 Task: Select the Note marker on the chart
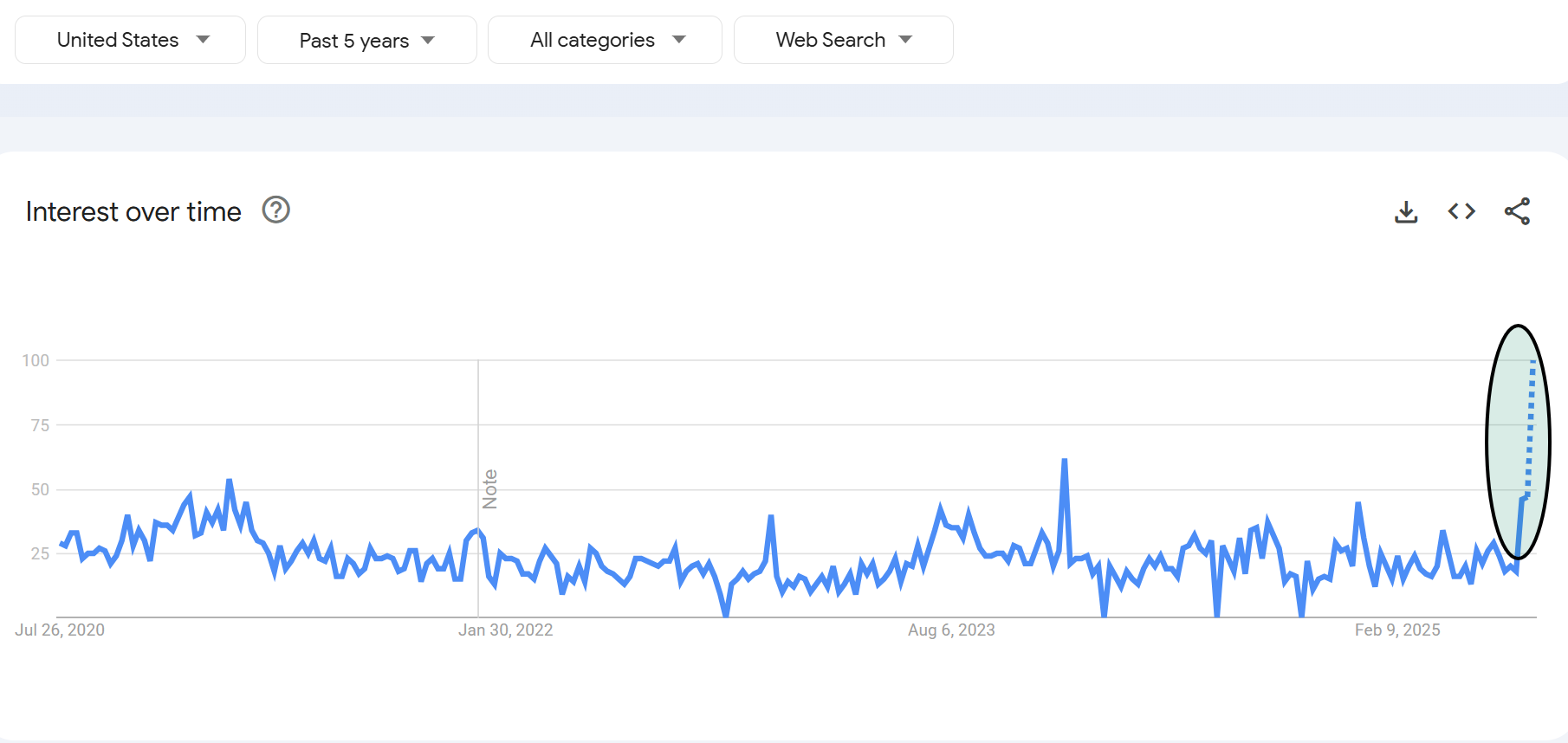(x=490, y=489)
